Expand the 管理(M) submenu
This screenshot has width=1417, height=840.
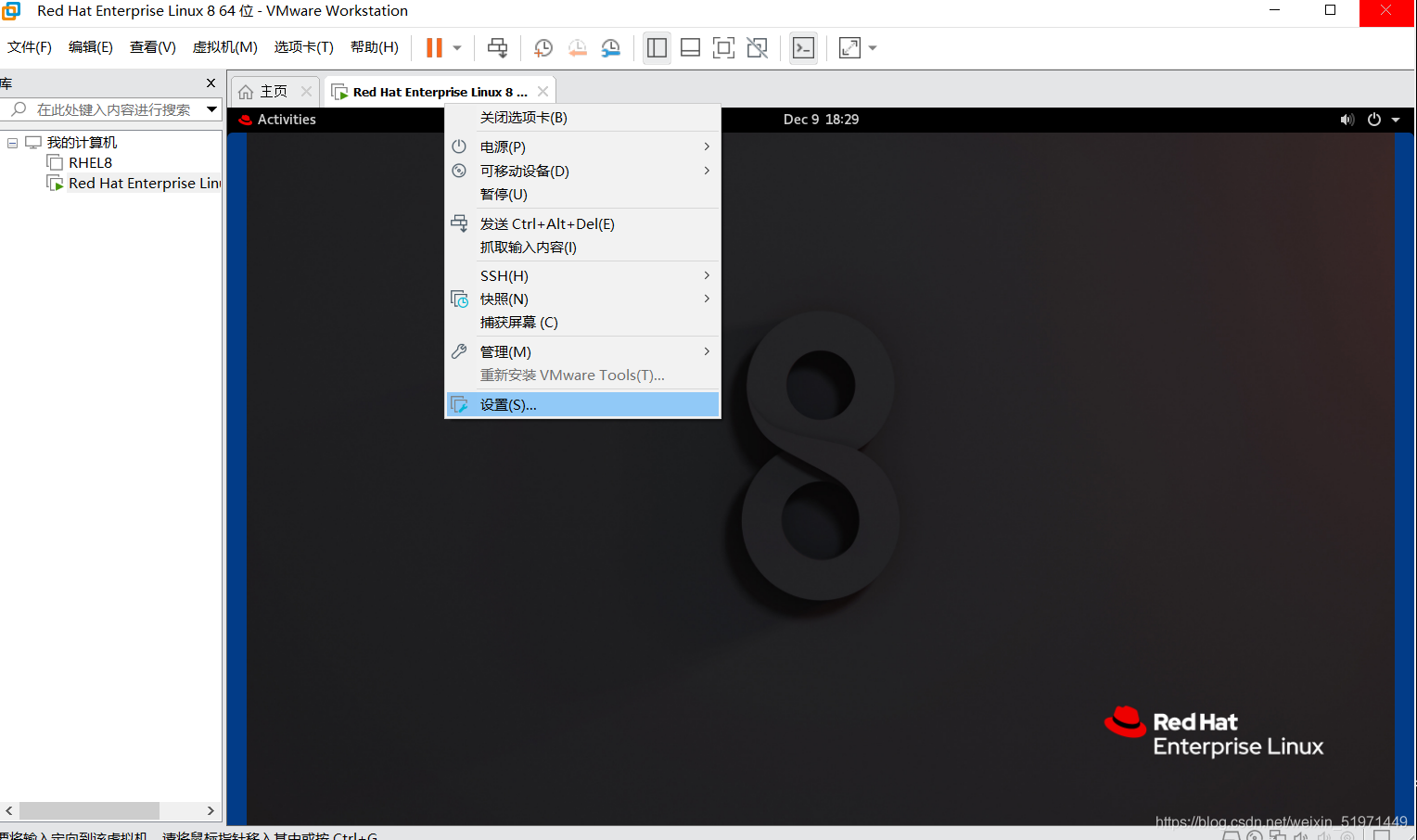click(x=582, y=352)
